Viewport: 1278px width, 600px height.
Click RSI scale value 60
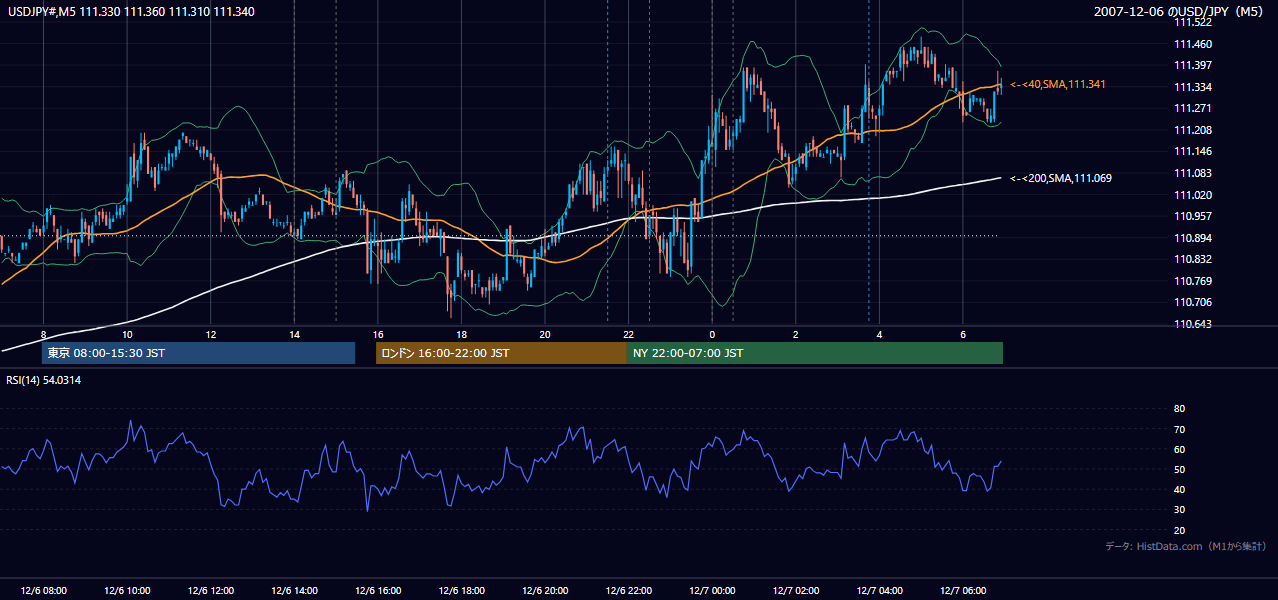click(1179, 449)
